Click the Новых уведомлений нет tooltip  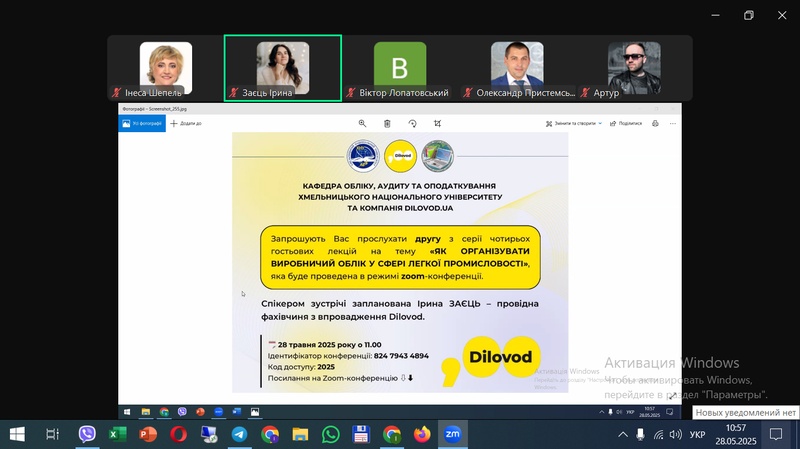745,412
